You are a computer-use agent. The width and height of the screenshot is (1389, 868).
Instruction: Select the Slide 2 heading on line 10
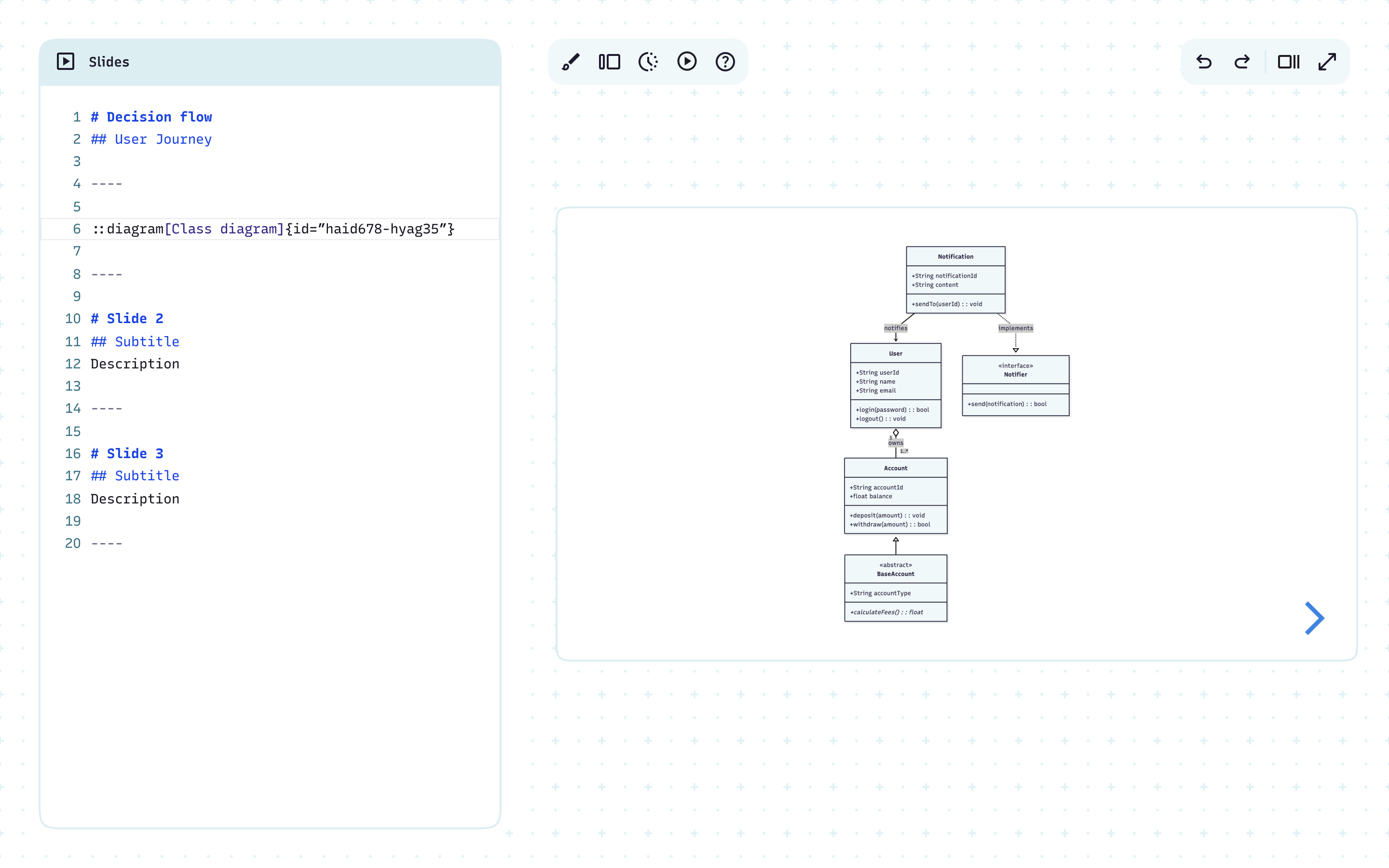click(x=127, y=318)
